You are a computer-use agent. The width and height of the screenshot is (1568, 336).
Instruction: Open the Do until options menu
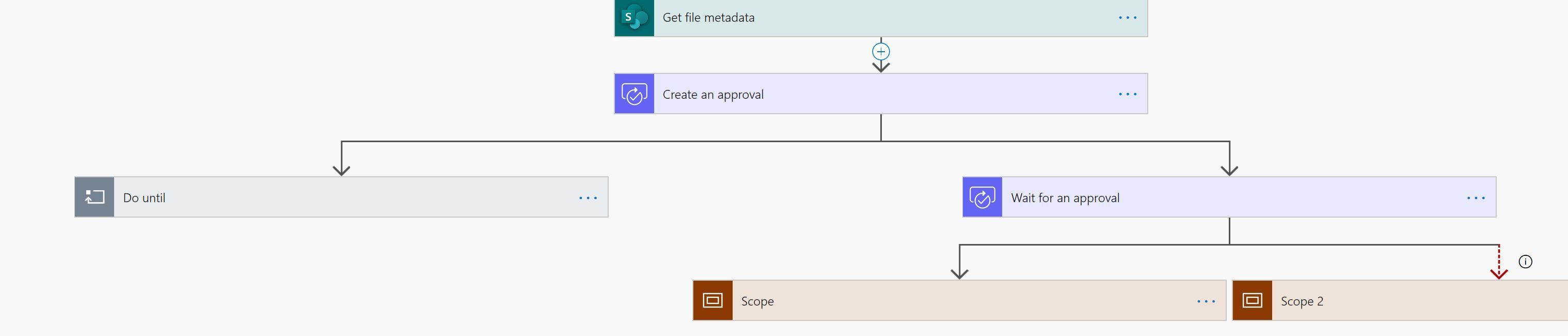(x=587, y=196)
